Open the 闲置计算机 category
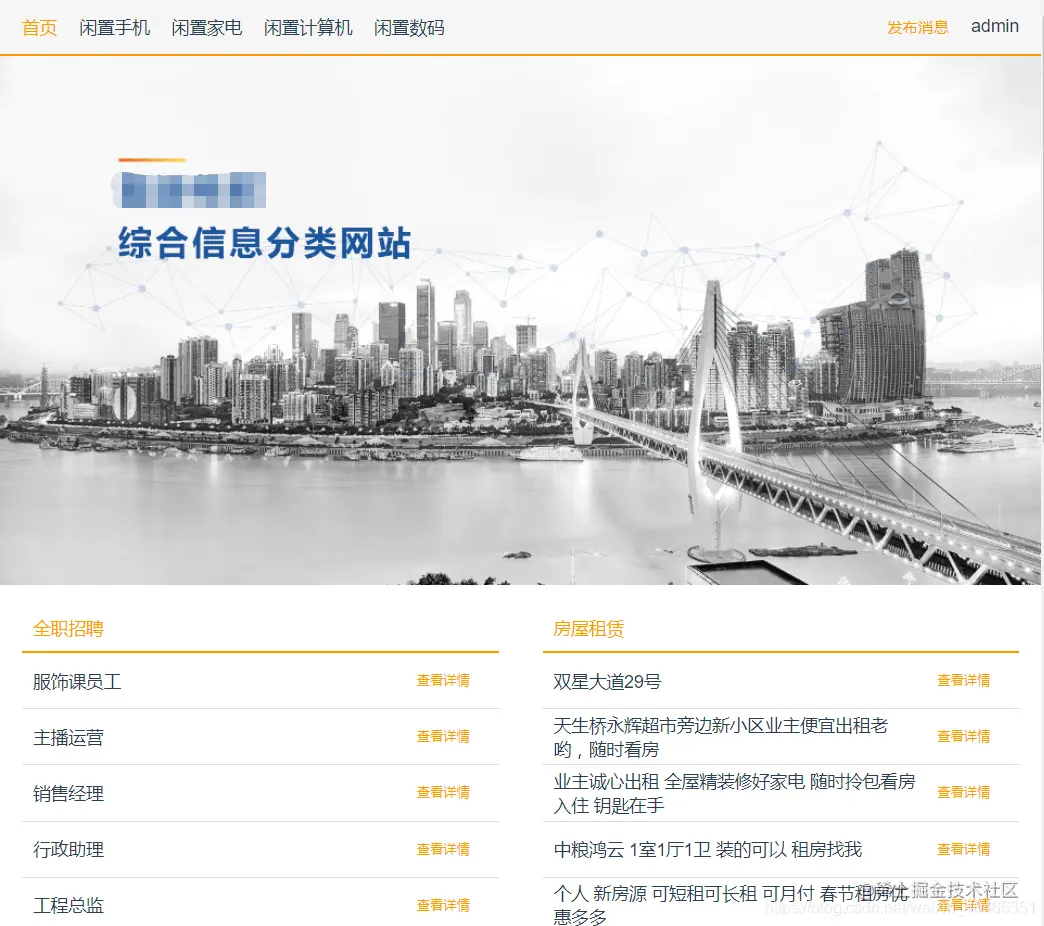Image resolution: width=1044 pixels, height=926 pixels. [x=308, y=28]
